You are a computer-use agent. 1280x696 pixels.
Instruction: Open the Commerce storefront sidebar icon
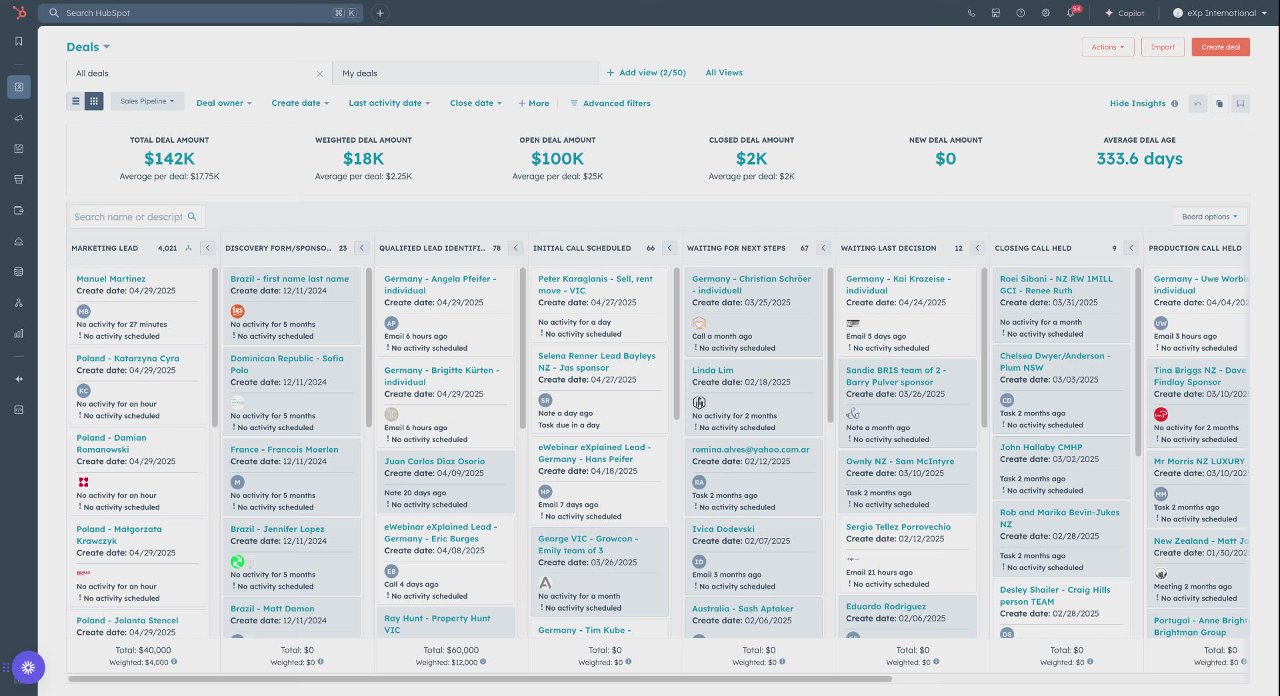point(18,179)
